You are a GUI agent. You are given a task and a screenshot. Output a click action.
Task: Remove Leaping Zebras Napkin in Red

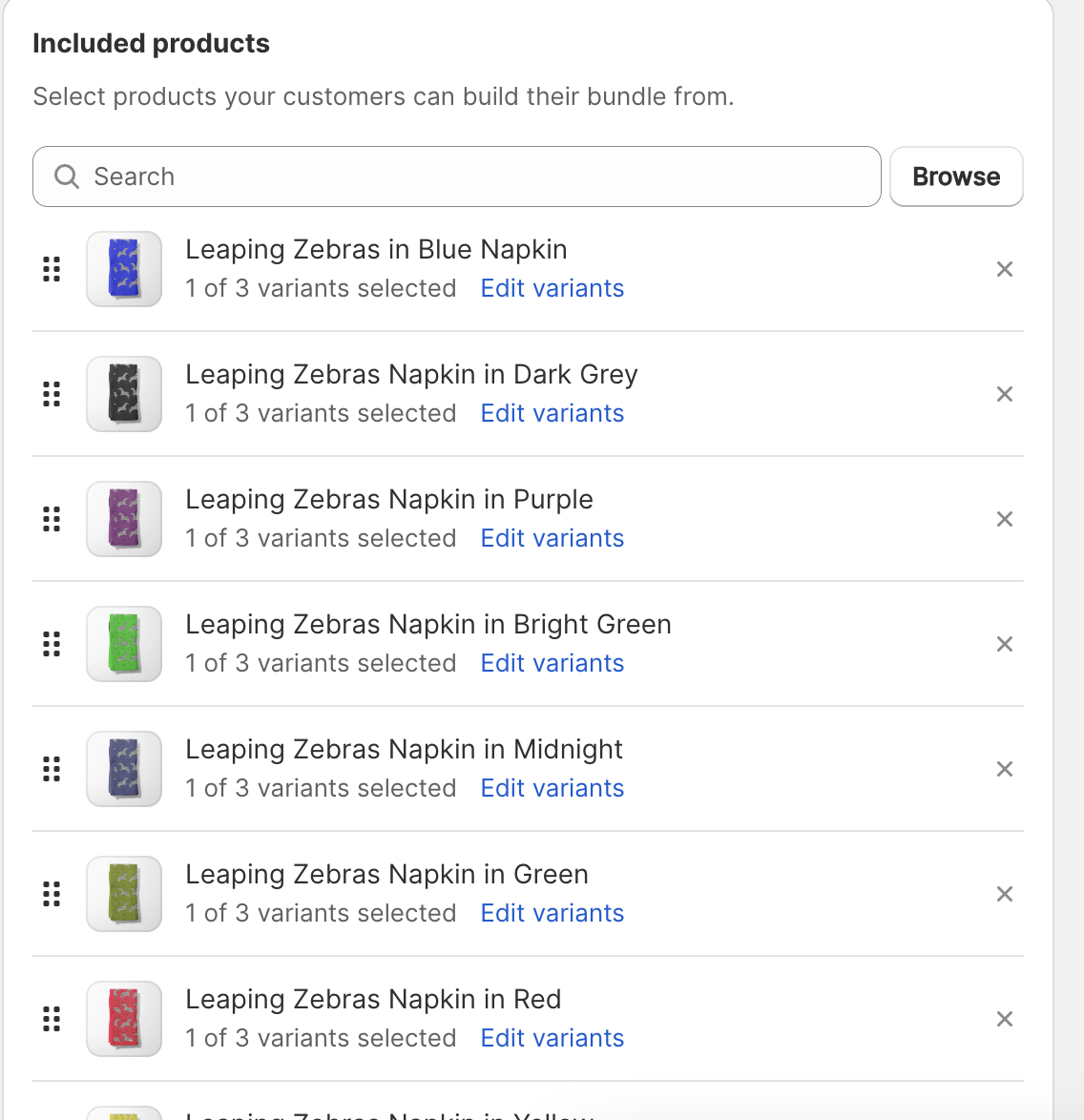point(1004,1019)
